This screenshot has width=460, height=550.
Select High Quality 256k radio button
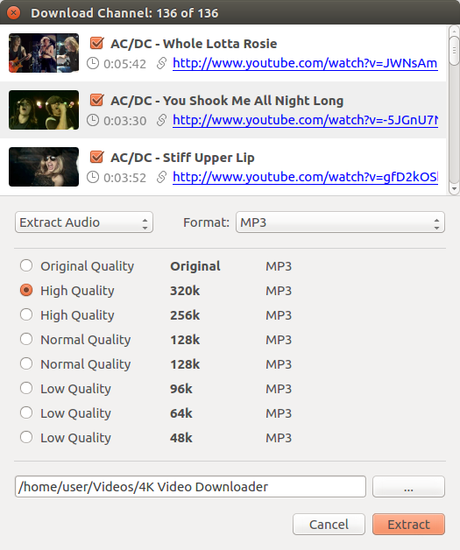point(26,315)
